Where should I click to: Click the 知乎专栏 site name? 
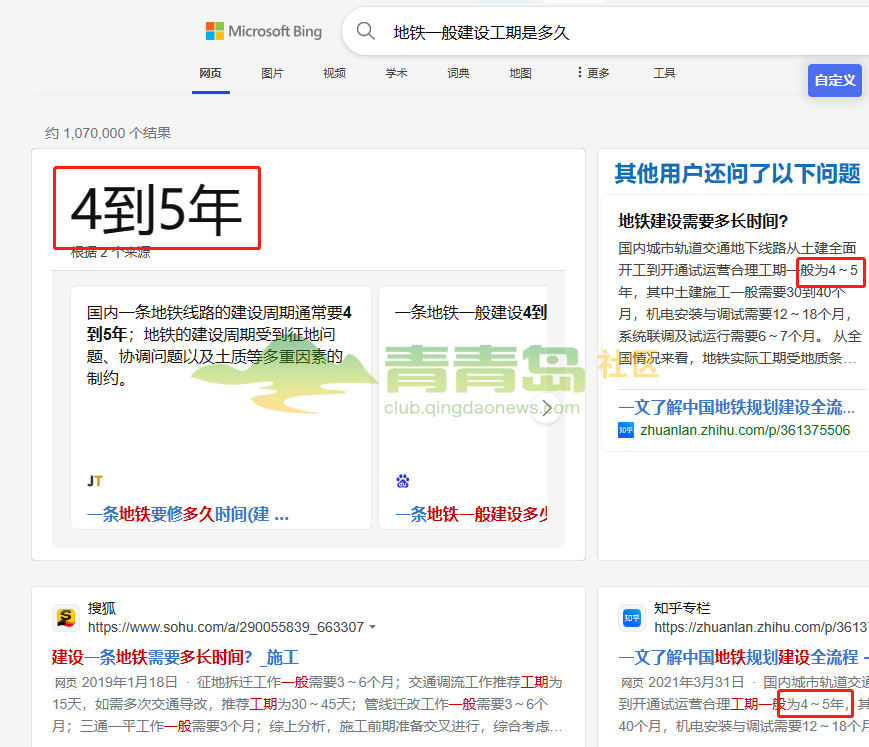pyautogui.click(x=682, y=608)
